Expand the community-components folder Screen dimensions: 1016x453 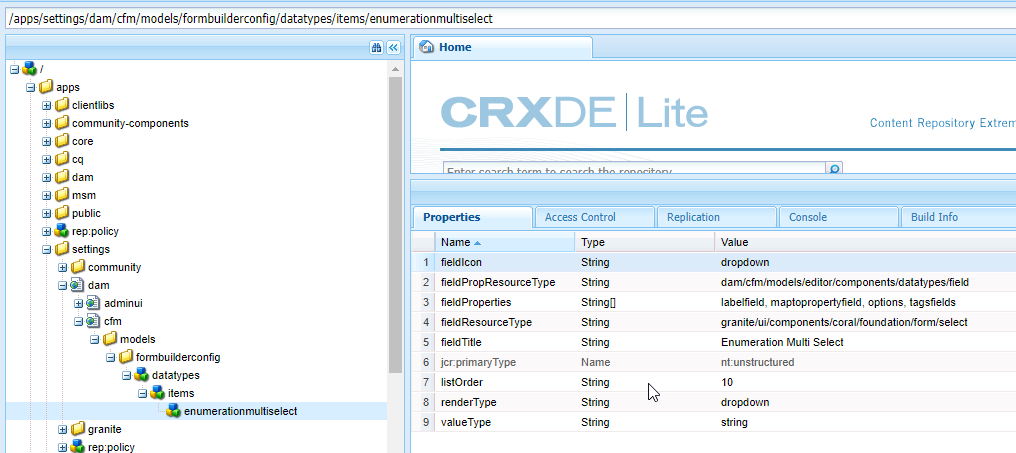pyautogui.click(x=46, y=123)
